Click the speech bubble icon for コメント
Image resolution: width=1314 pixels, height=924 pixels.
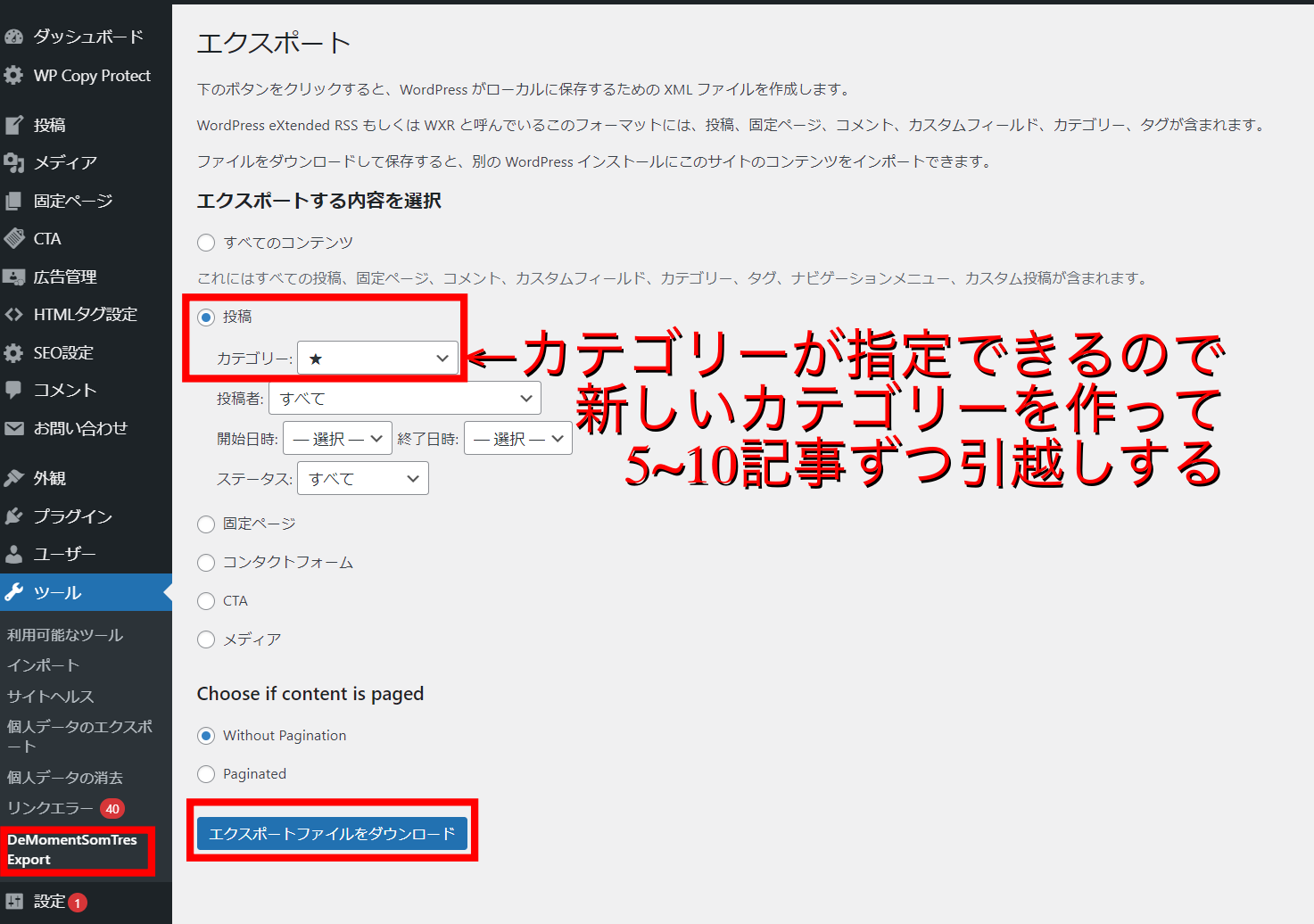coord(13,390)
